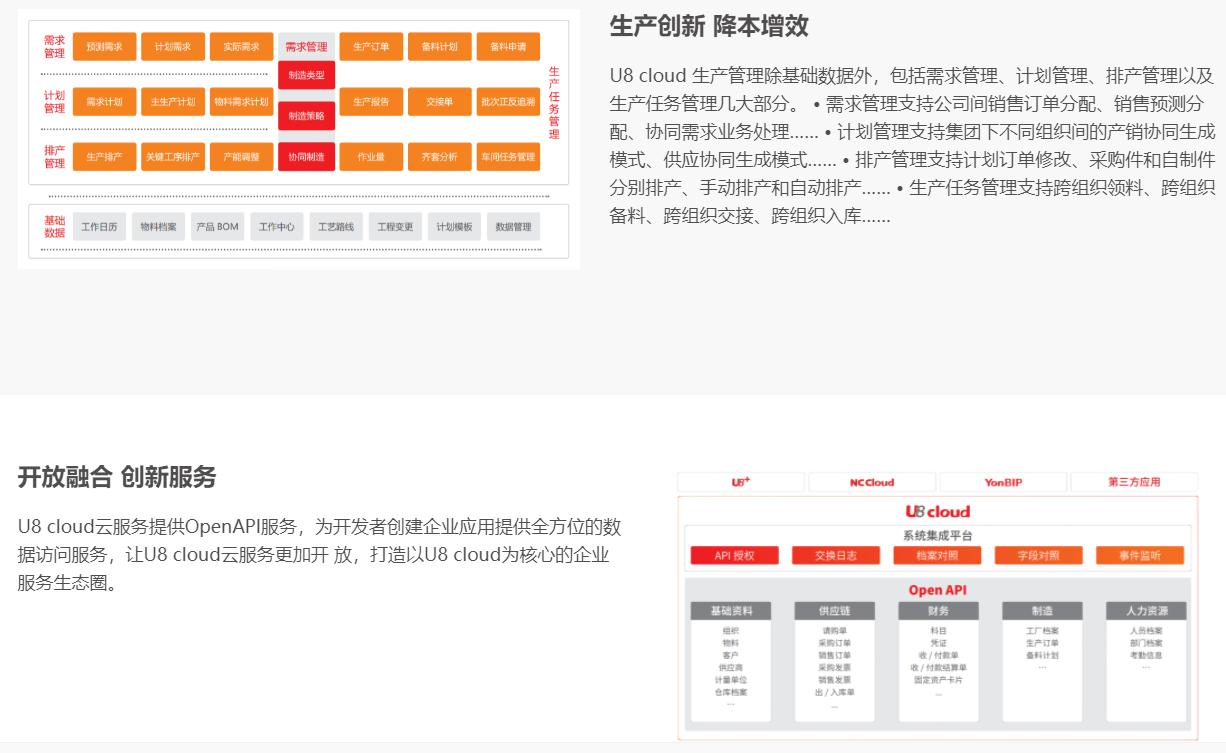Click the red 排产管理 label

[54, 157]
